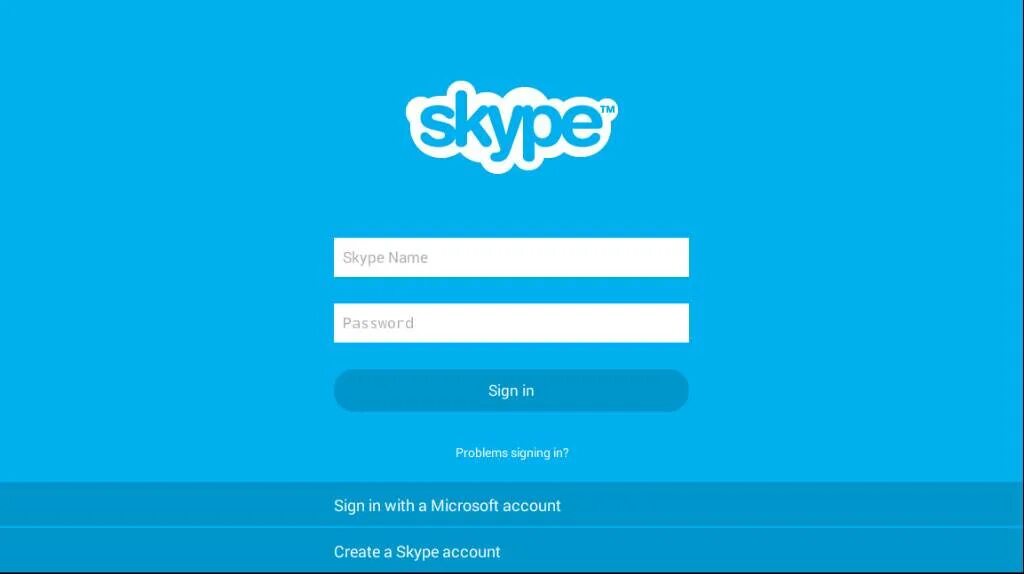1024x574 pixels.
Task: Click the Skype Name placeholder text
Action: point(385,258)
